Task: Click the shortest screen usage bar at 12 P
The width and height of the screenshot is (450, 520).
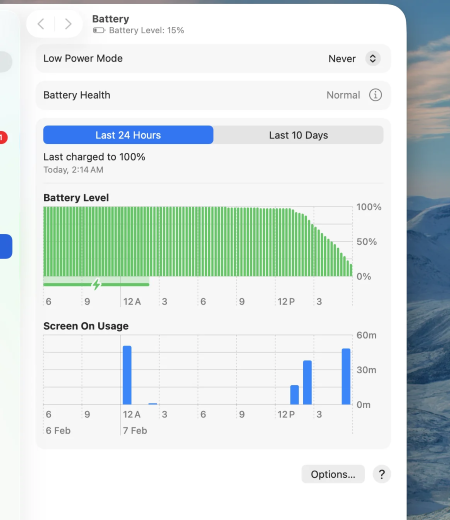Action: 294,395
